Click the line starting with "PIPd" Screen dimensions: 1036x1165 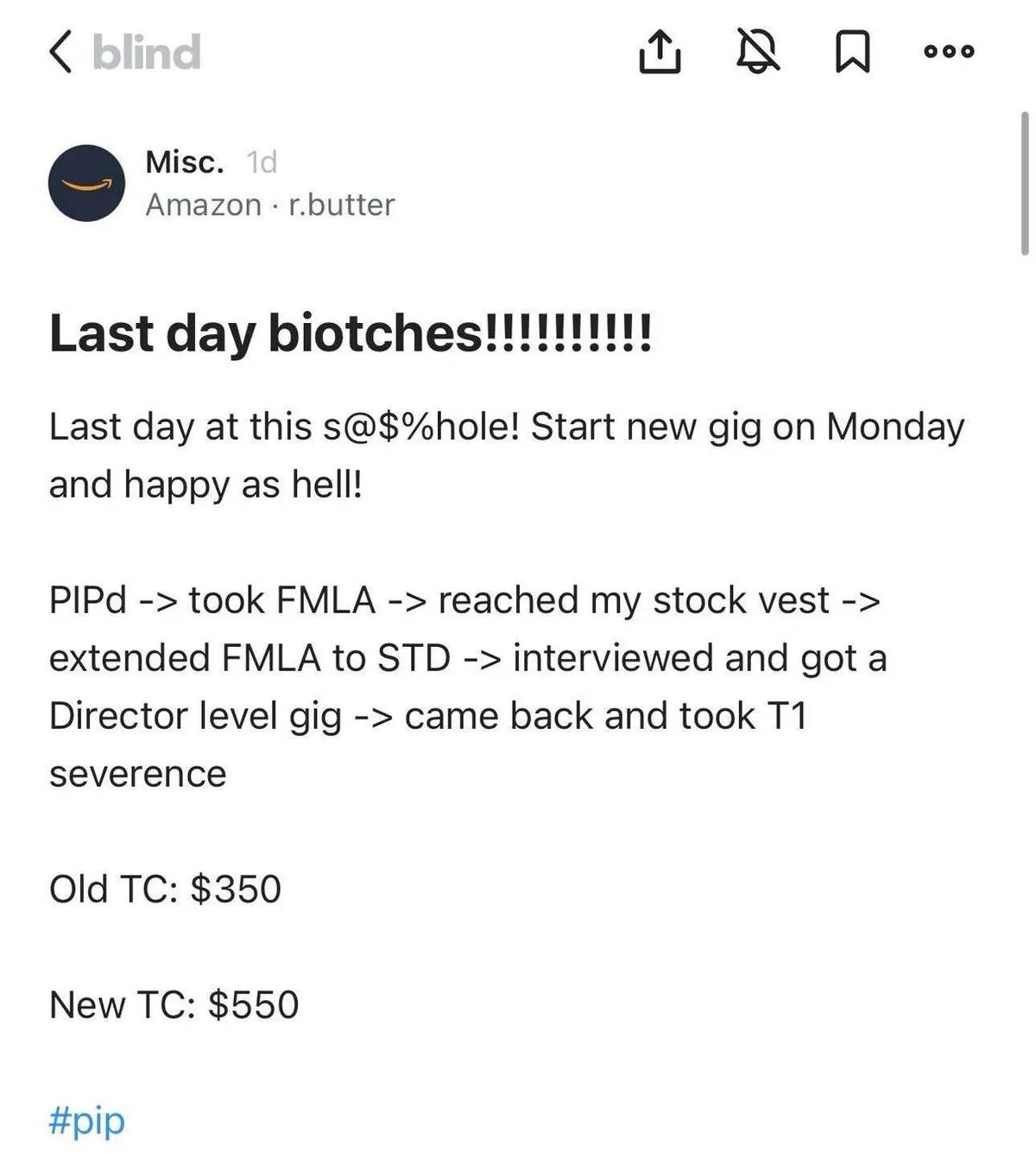464,600
